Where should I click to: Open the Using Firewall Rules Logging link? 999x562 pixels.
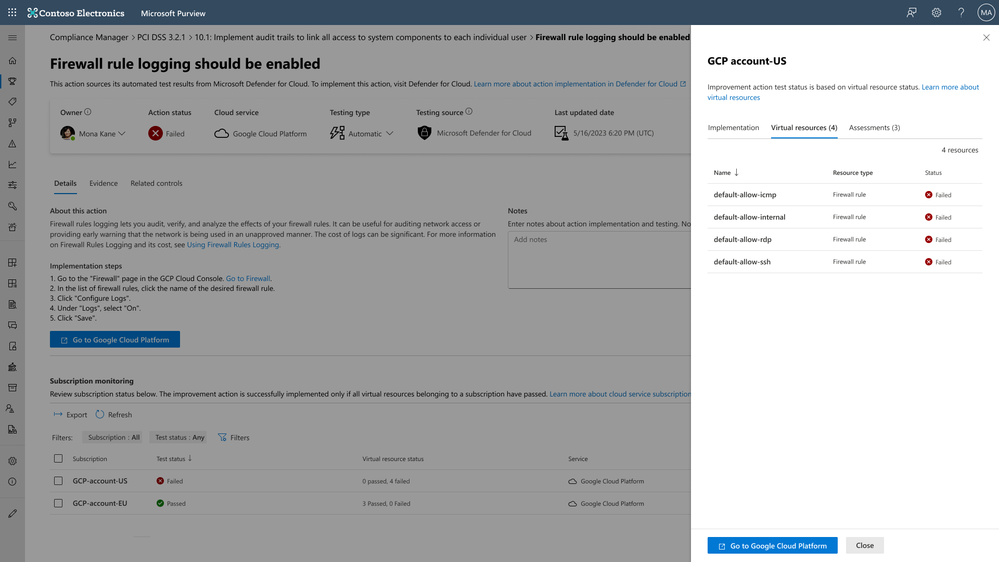click(233, 245)
